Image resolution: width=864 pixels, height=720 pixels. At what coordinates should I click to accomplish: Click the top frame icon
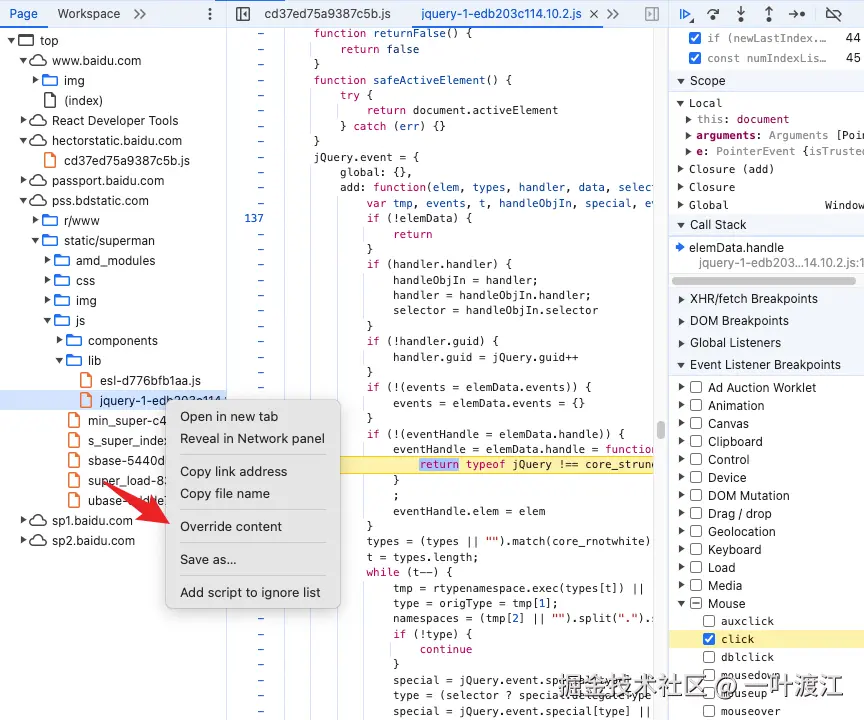pos(26,40)
